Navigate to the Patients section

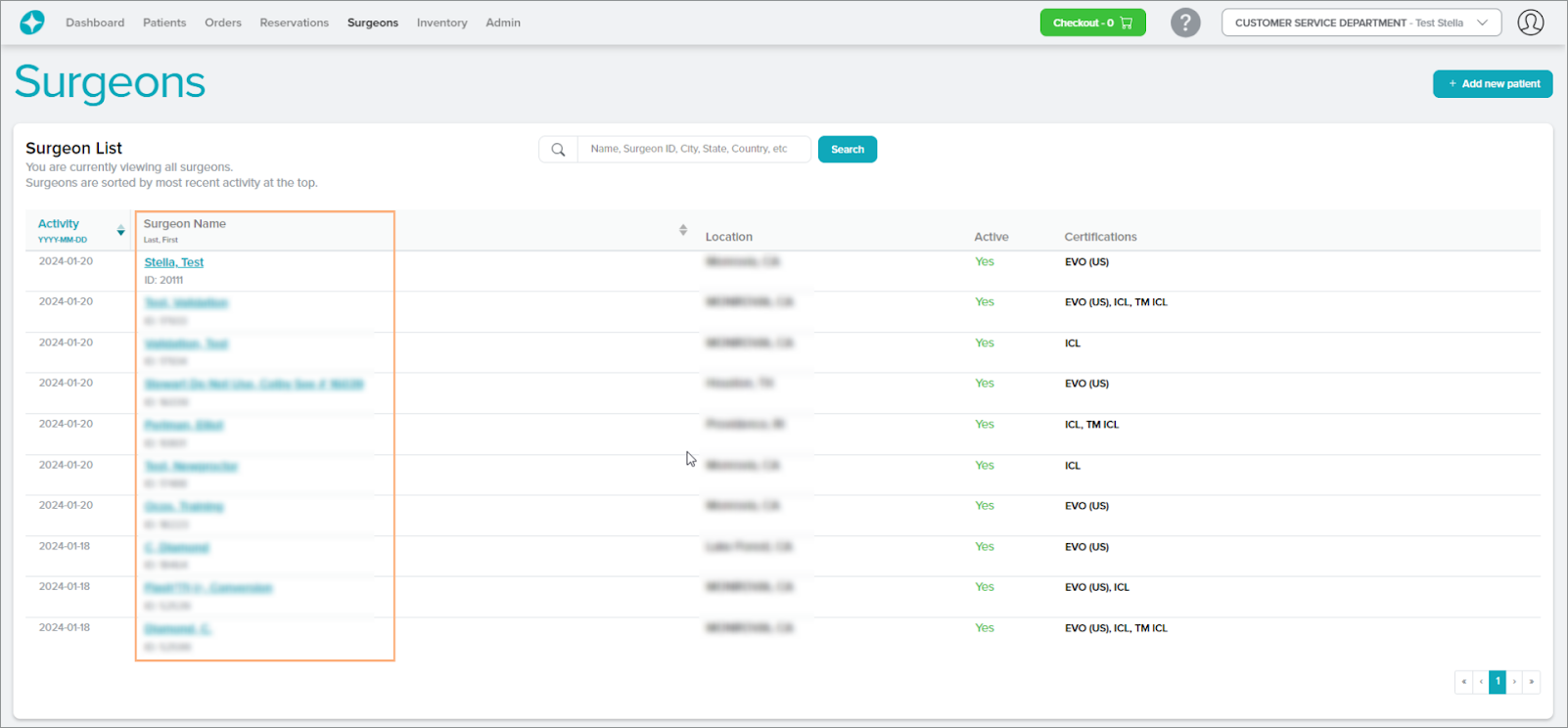coord(164,23)
